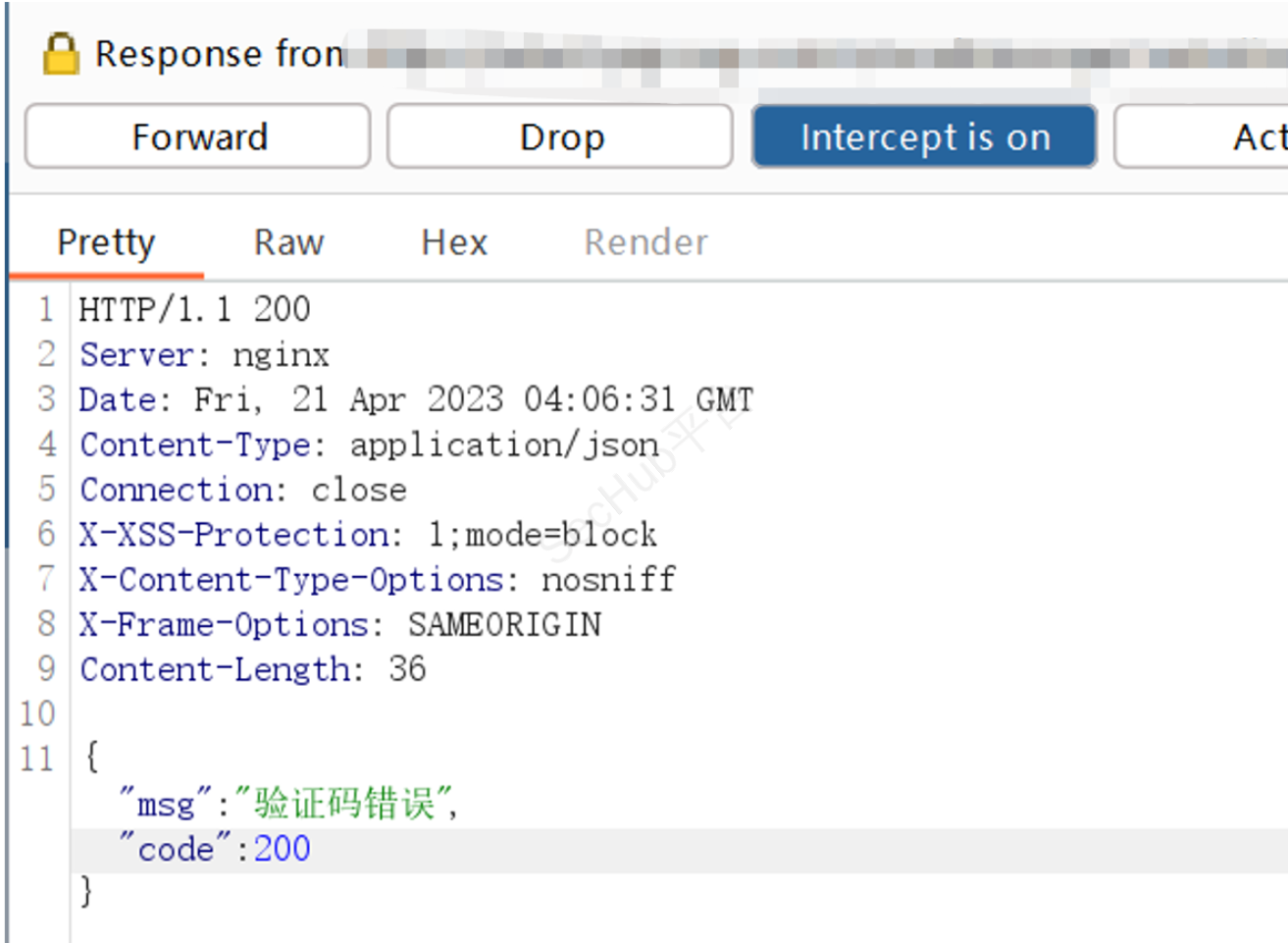
Task: Click the HTTP/1.1 200 status line
Action: click(x=194, y=310)
